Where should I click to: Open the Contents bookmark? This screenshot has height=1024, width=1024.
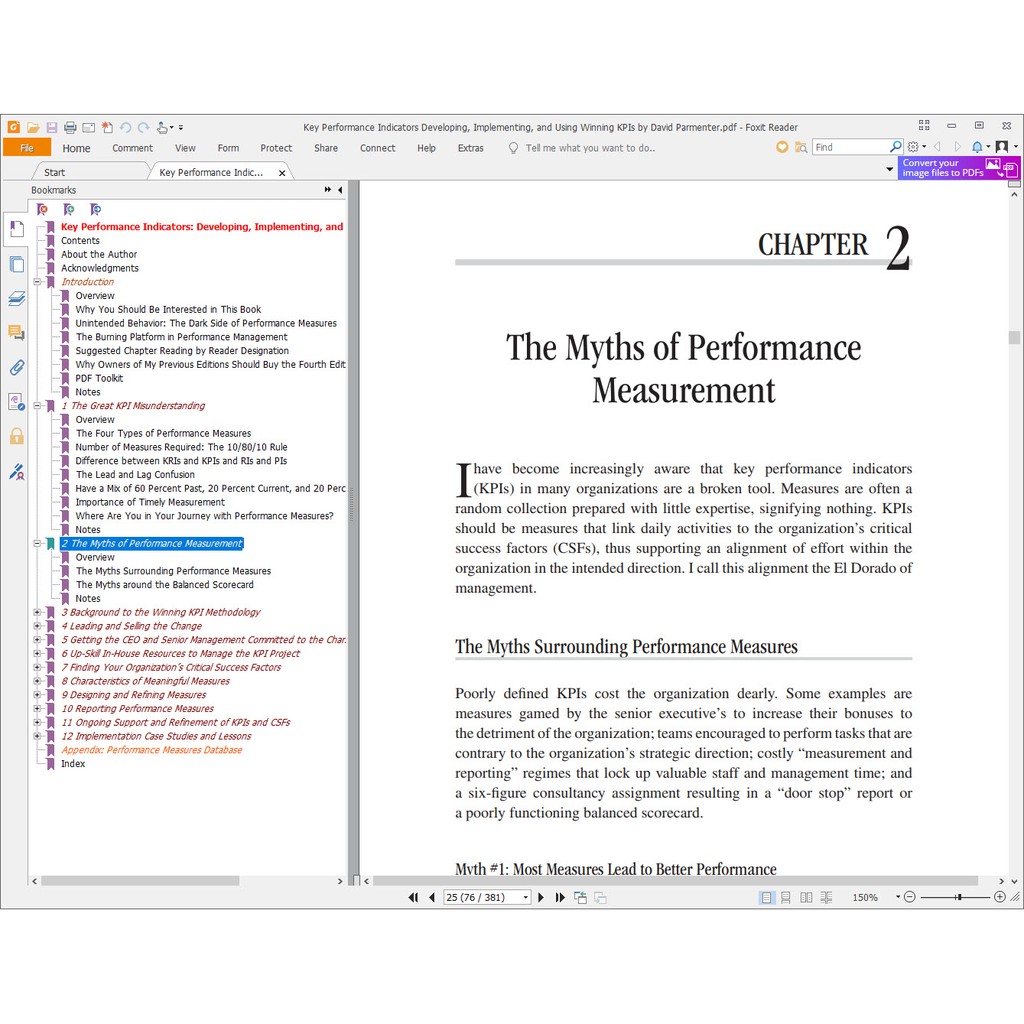[x=80, y=241]
